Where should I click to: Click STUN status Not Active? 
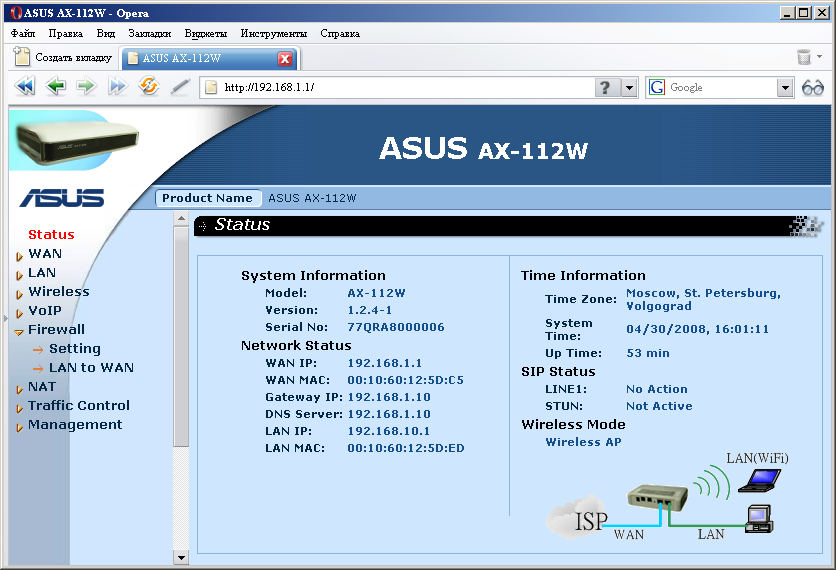(659, 406)
